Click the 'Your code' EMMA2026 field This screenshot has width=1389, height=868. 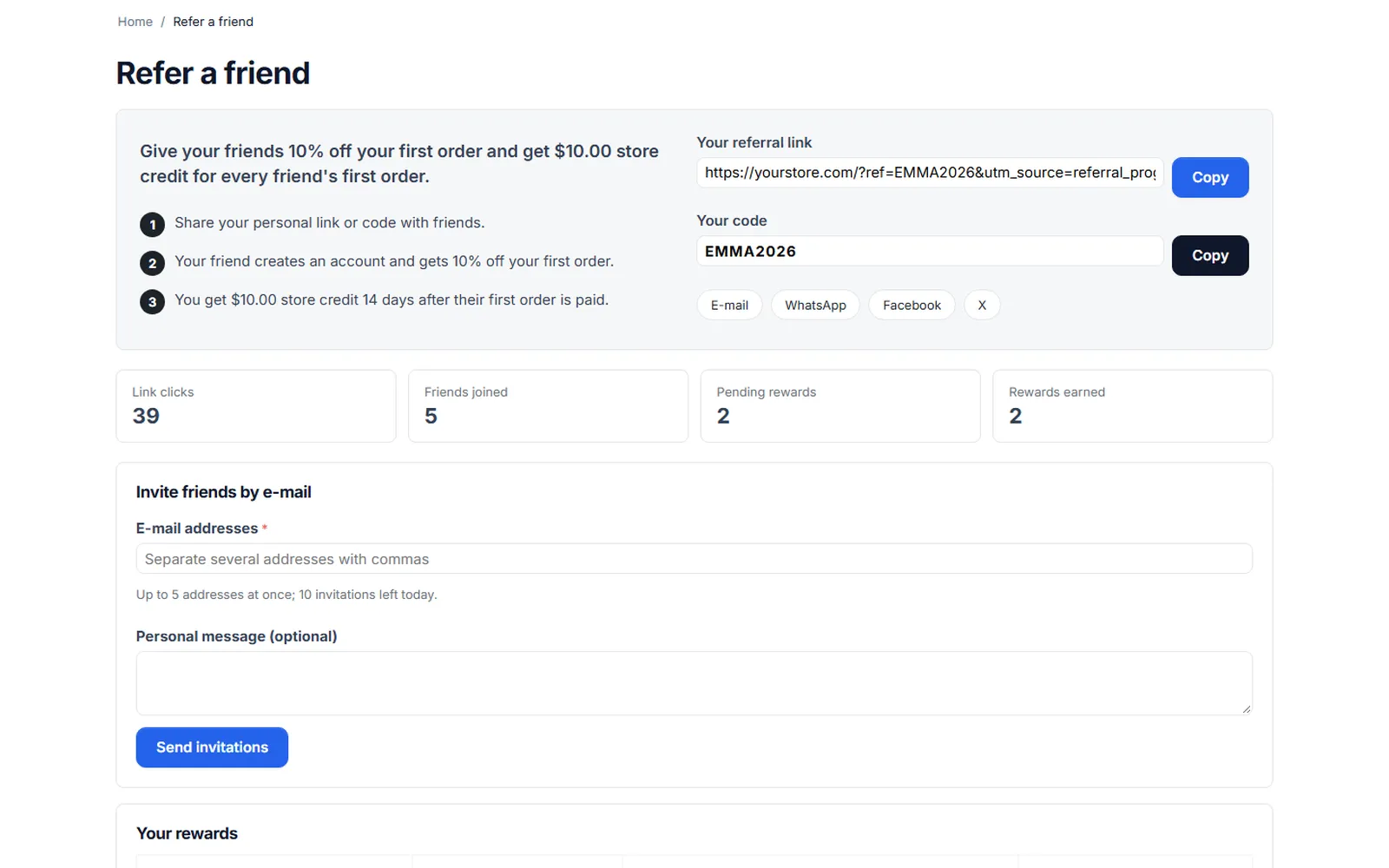pyautogui.click(x=930, y=251)
